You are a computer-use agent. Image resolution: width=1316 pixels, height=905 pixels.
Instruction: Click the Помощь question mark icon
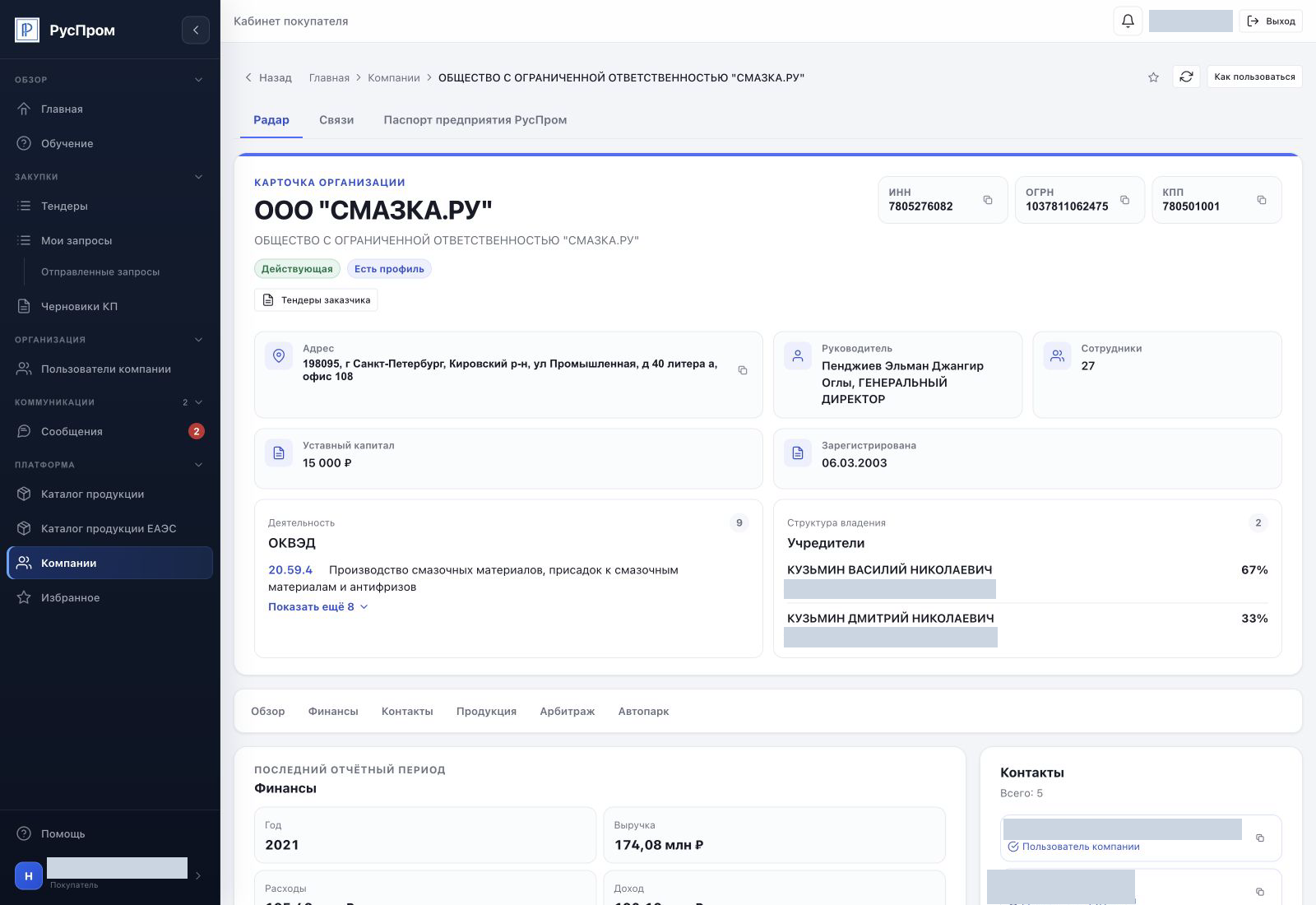coord(24,833)
